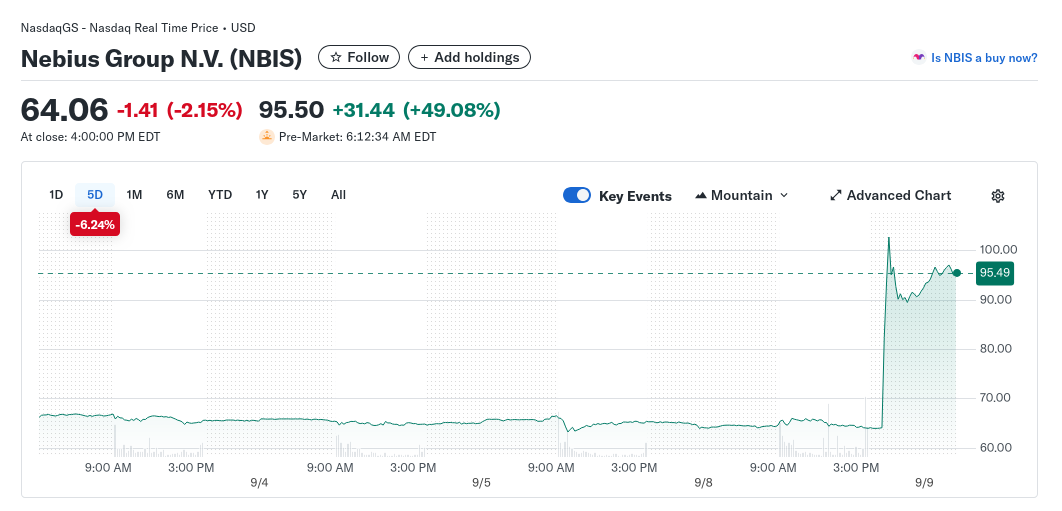Select the 1D time range tab
The image size is (1062, 511).
[x=56, y=195]
